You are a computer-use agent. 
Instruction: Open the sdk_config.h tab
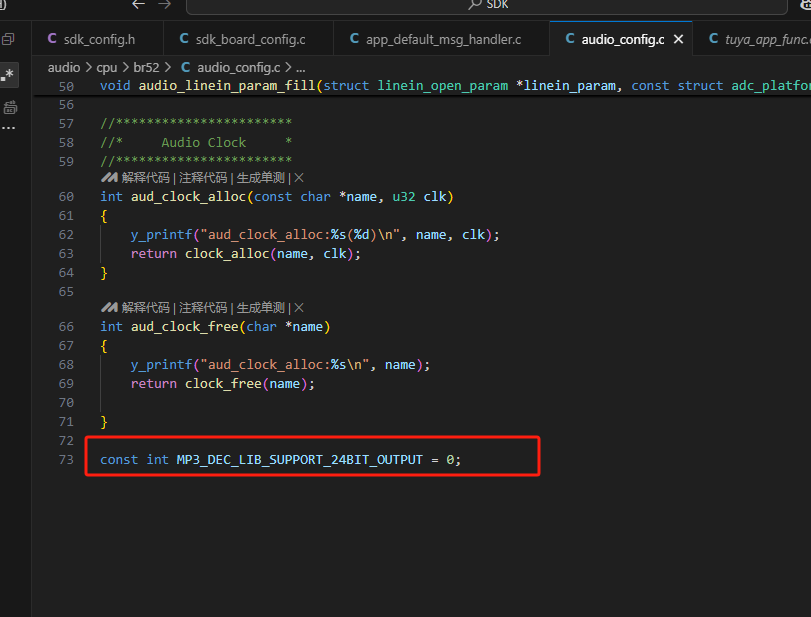click(92, 39)
